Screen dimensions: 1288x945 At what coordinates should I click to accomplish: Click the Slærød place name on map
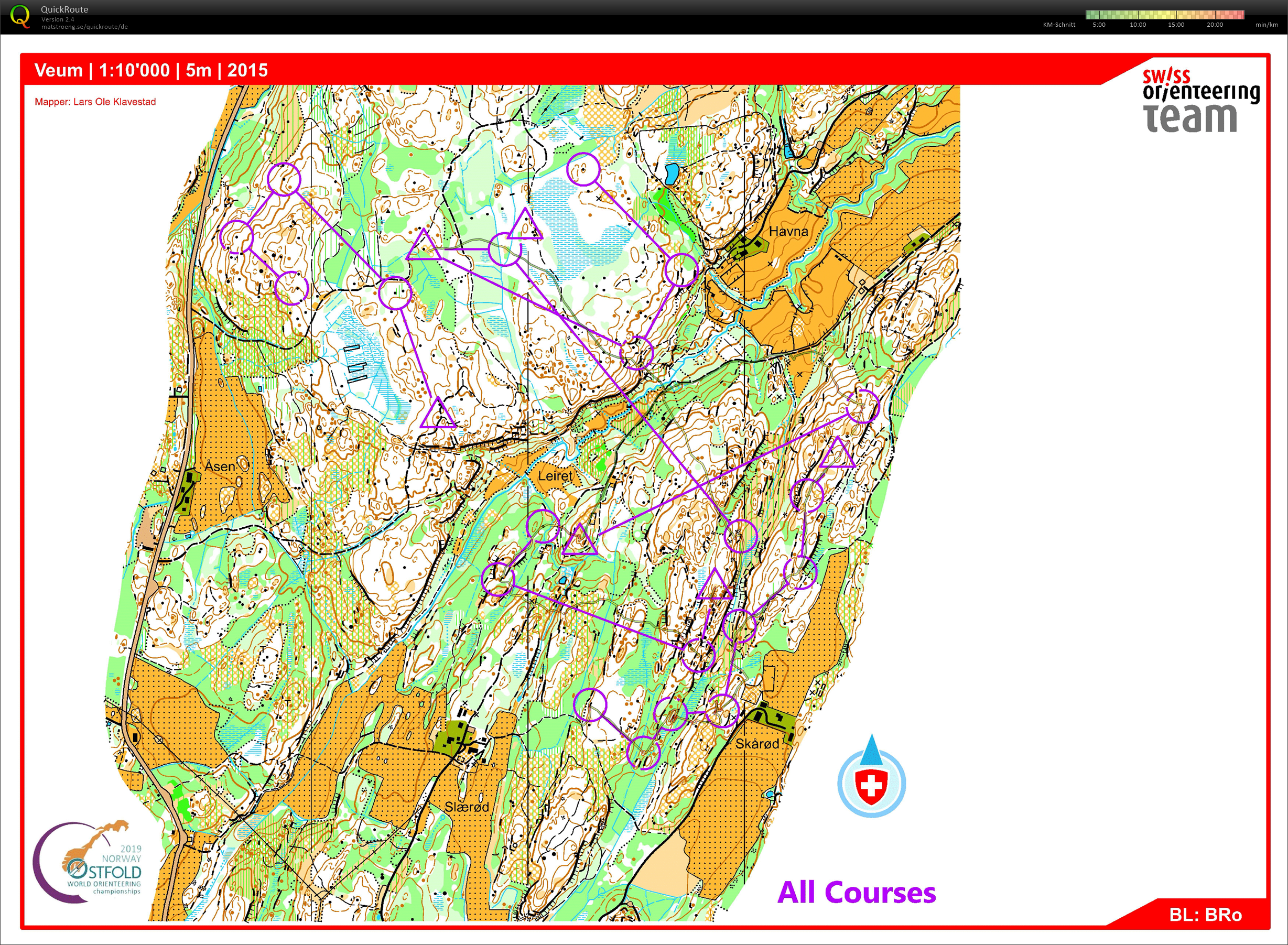click(467, 807)
